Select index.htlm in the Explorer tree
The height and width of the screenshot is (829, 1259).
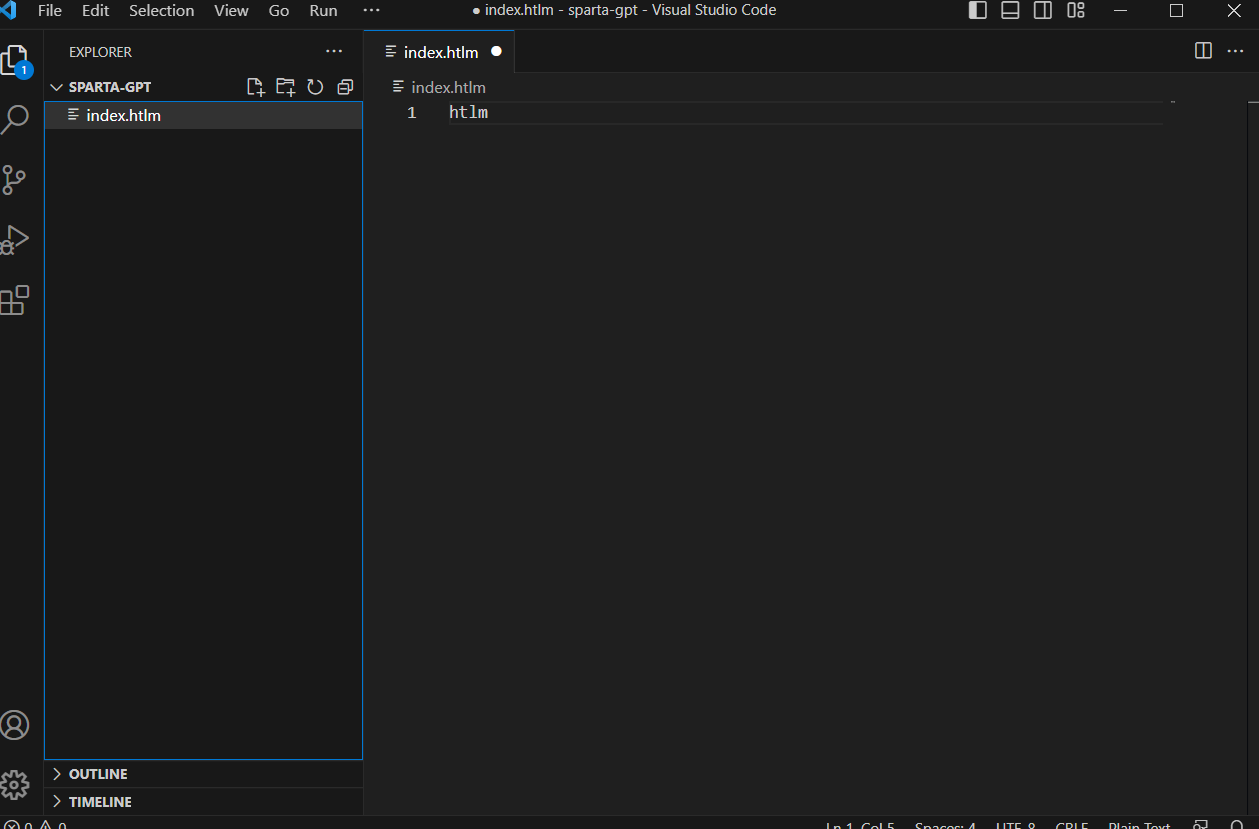pyautogui.click(x=203, y=115)
